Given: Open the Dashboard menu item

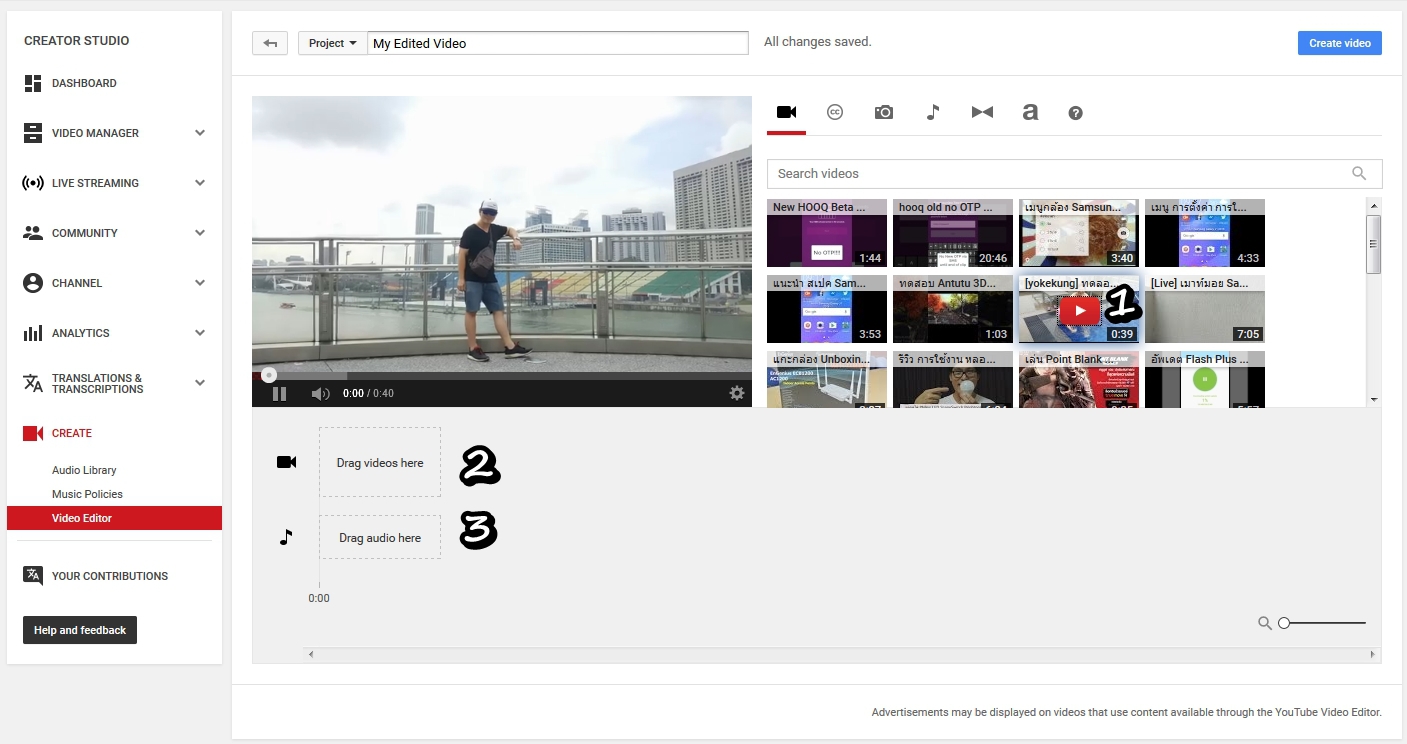Looking at the screenshot, I should click(84, 83).
